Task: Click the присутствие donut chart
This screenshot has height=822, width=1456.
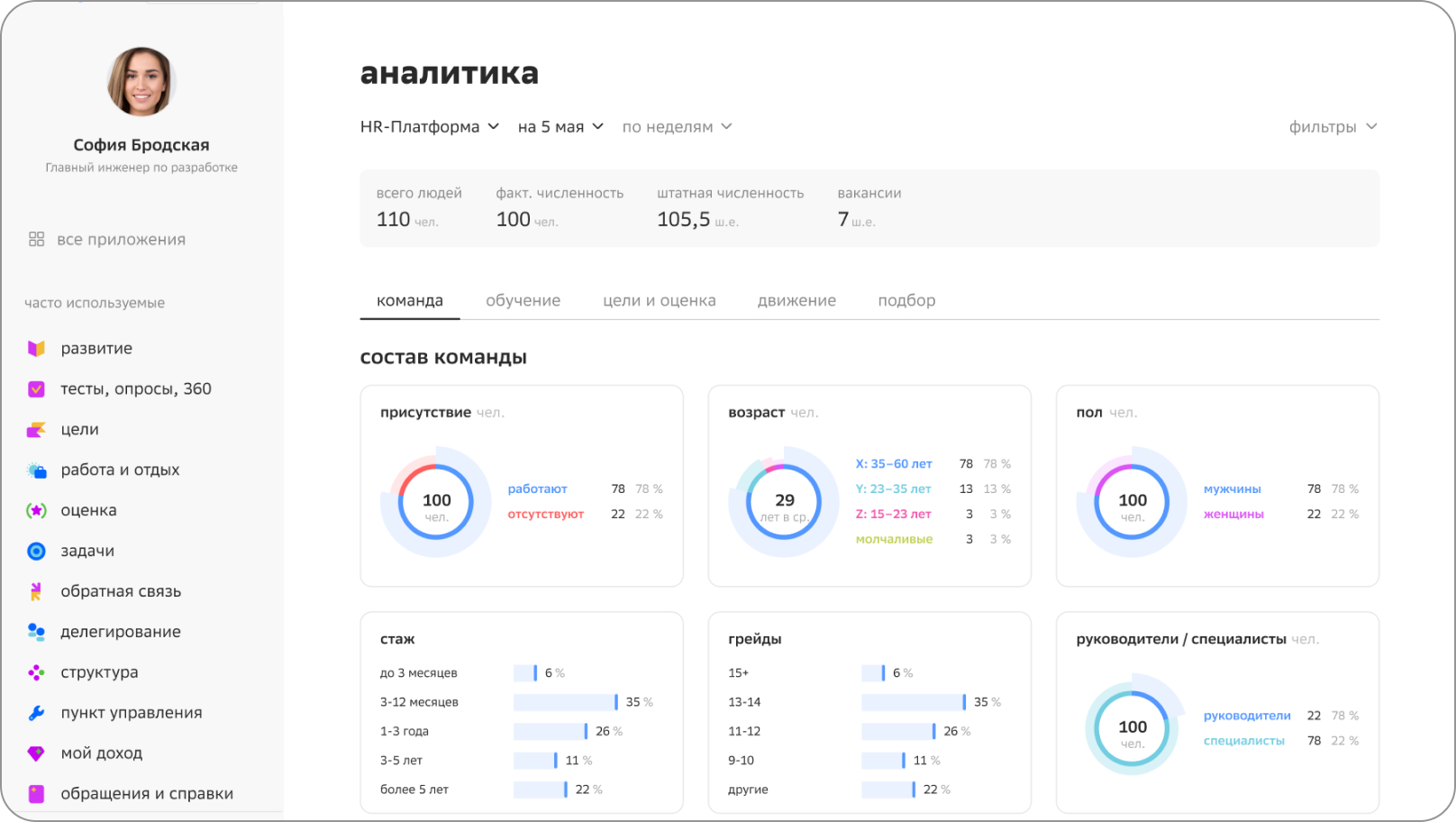Action: 436,502
